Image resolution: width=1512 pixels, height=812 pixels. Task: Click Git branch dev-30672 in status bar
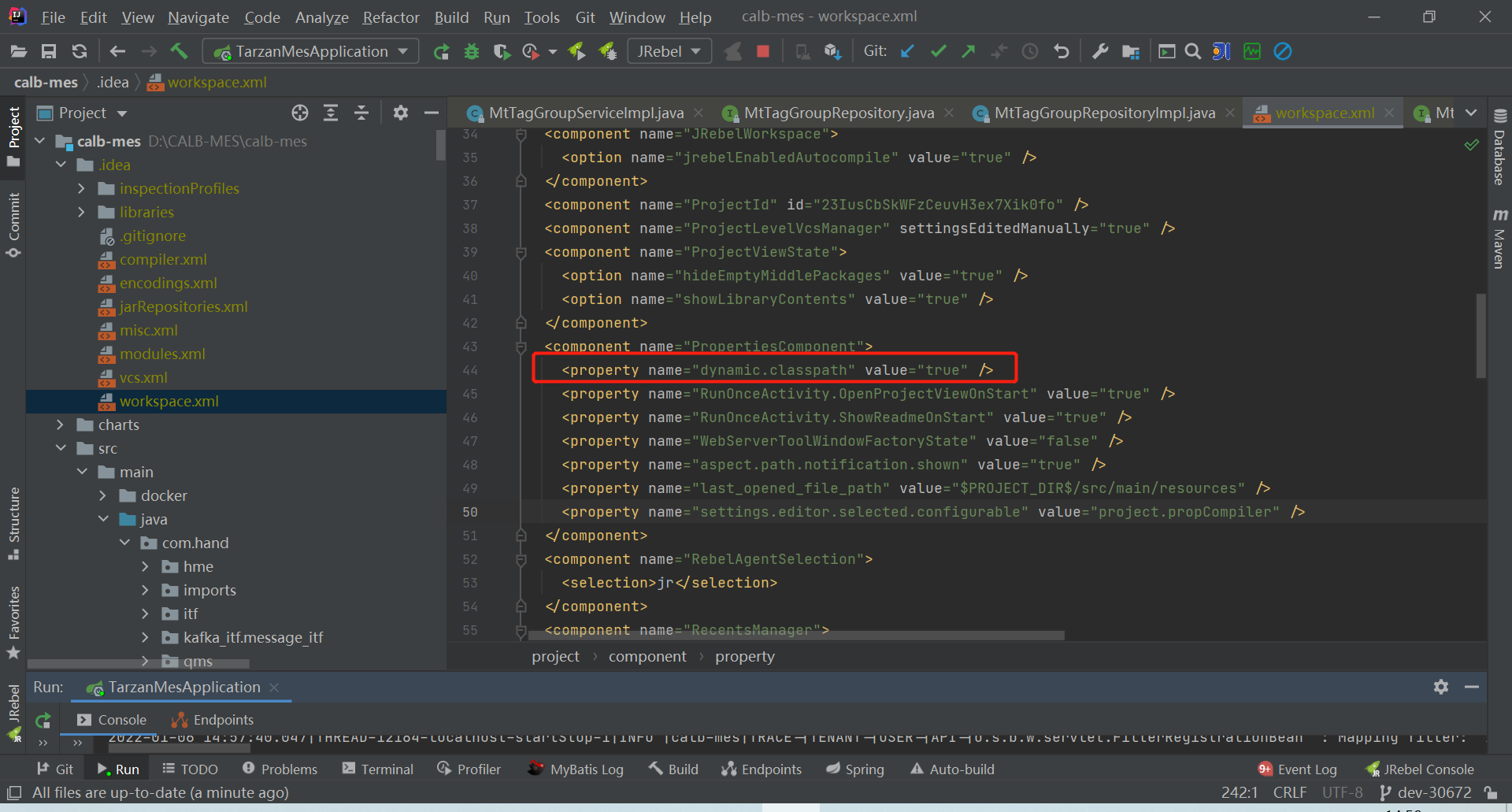[x=1425, y=793]
